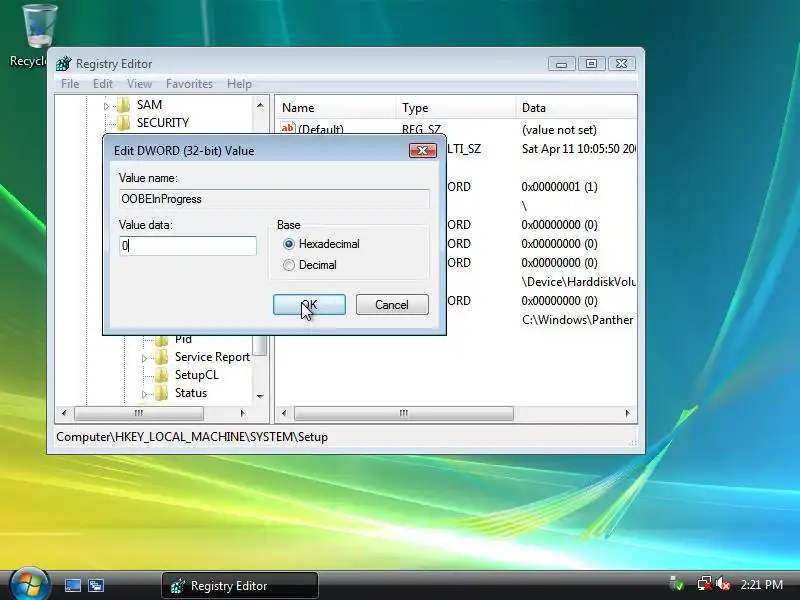Open the Help menu

pos(239,84)
